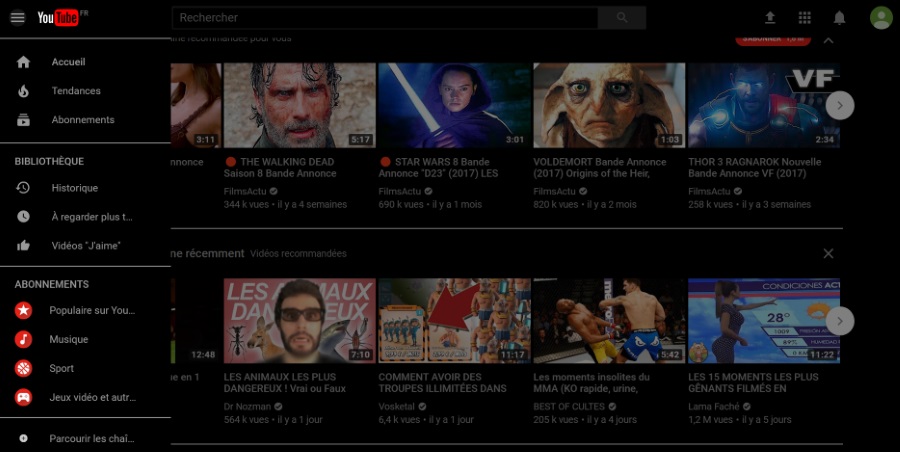The image size is (900, 452).
Task: Open the Musique channel note icon
Action: point(24,339)
